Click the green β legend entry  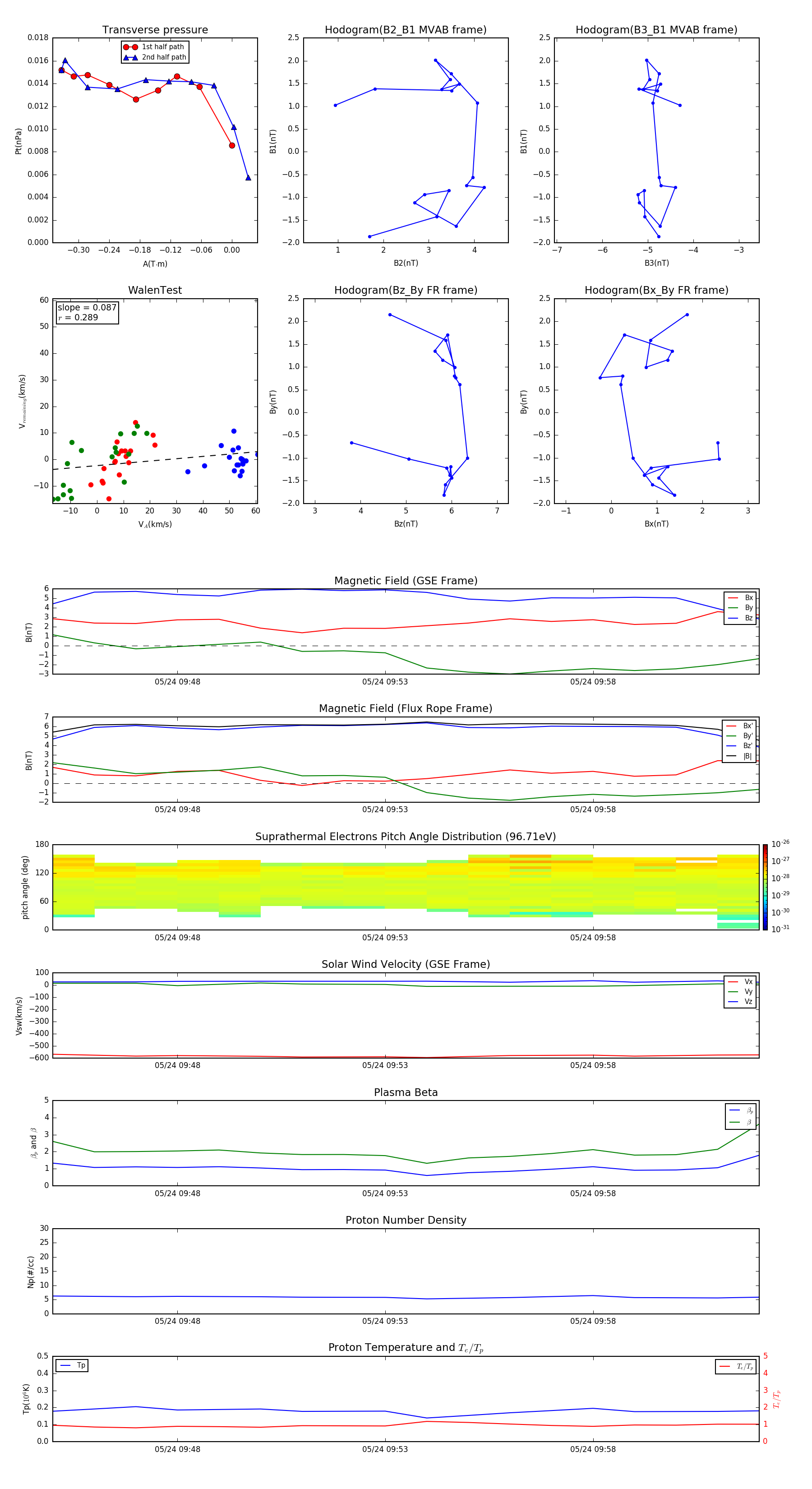pos(742,1122)
